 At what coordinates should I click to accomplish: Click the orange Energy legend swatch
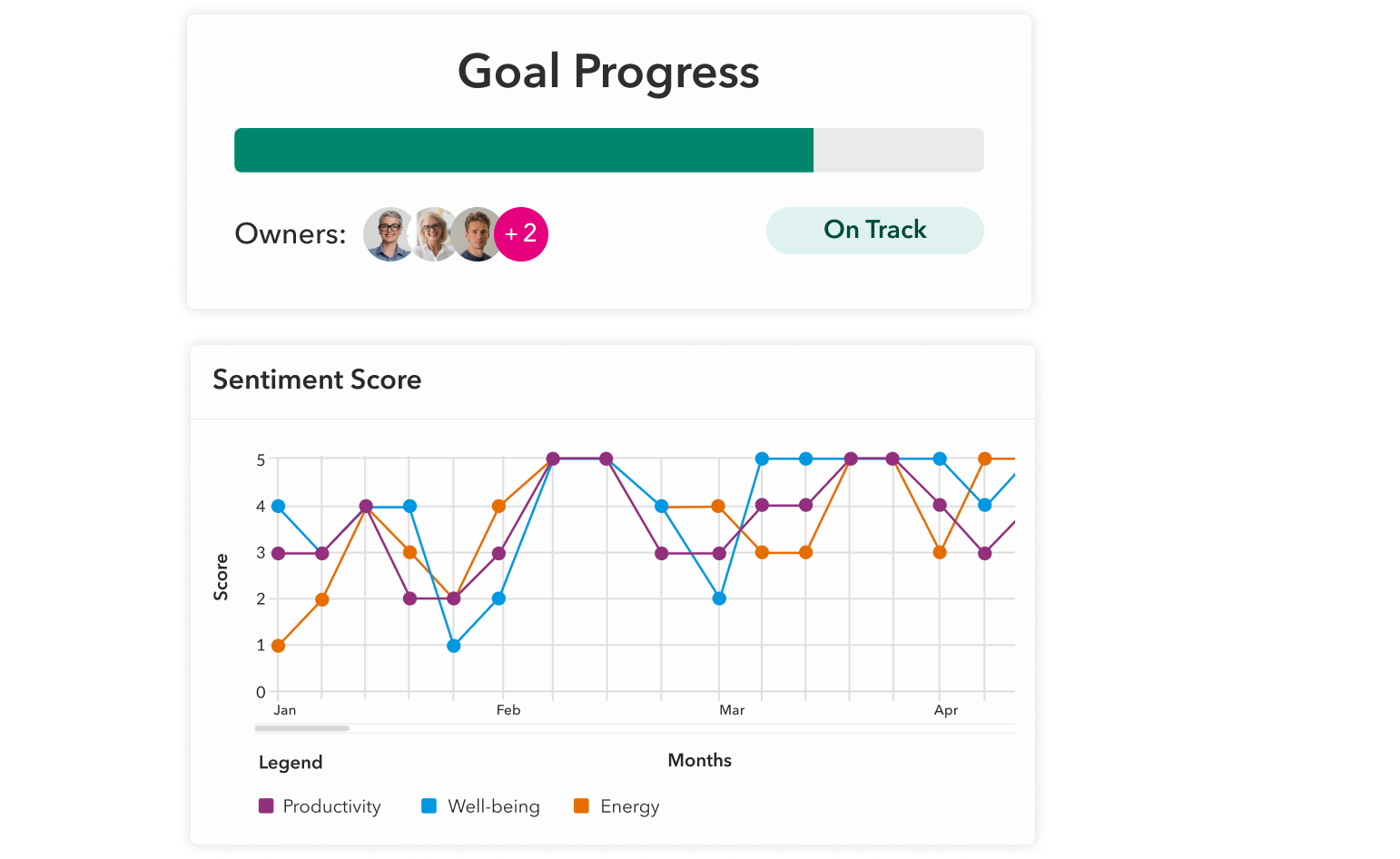(x=582, y=806)
